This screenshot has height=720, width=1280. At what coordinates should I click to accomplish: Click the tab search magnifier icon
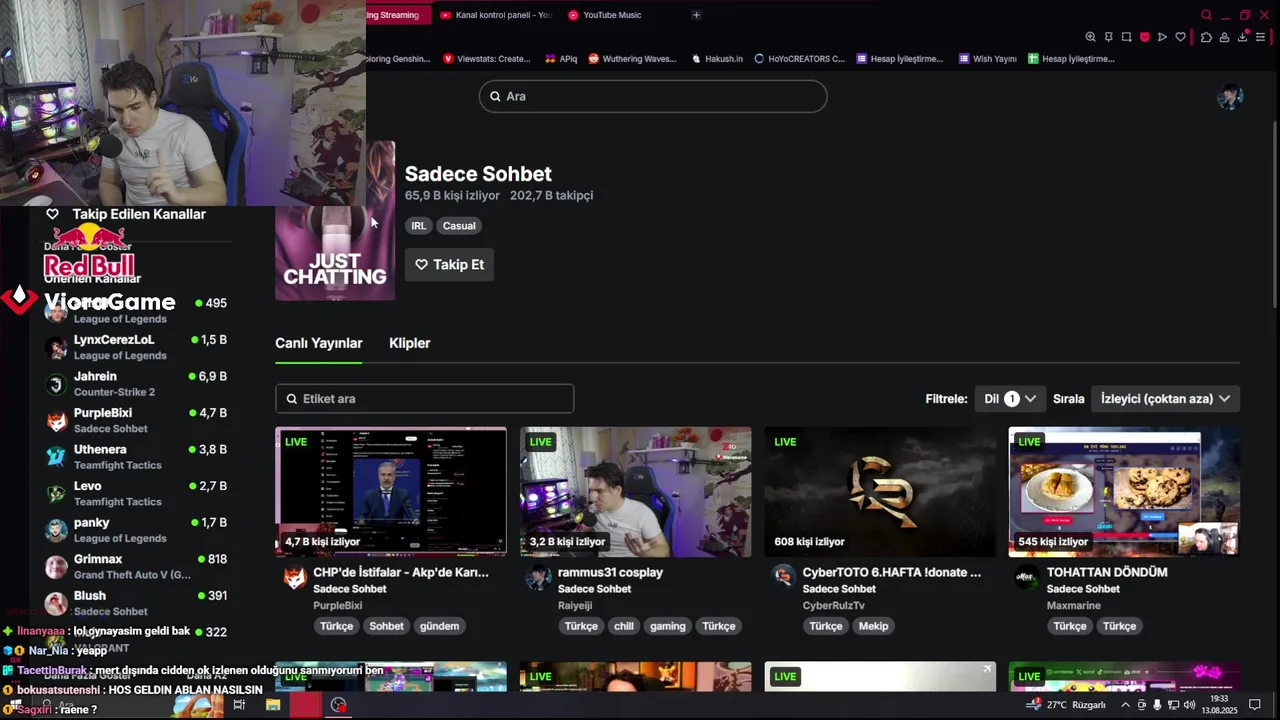1206,15
